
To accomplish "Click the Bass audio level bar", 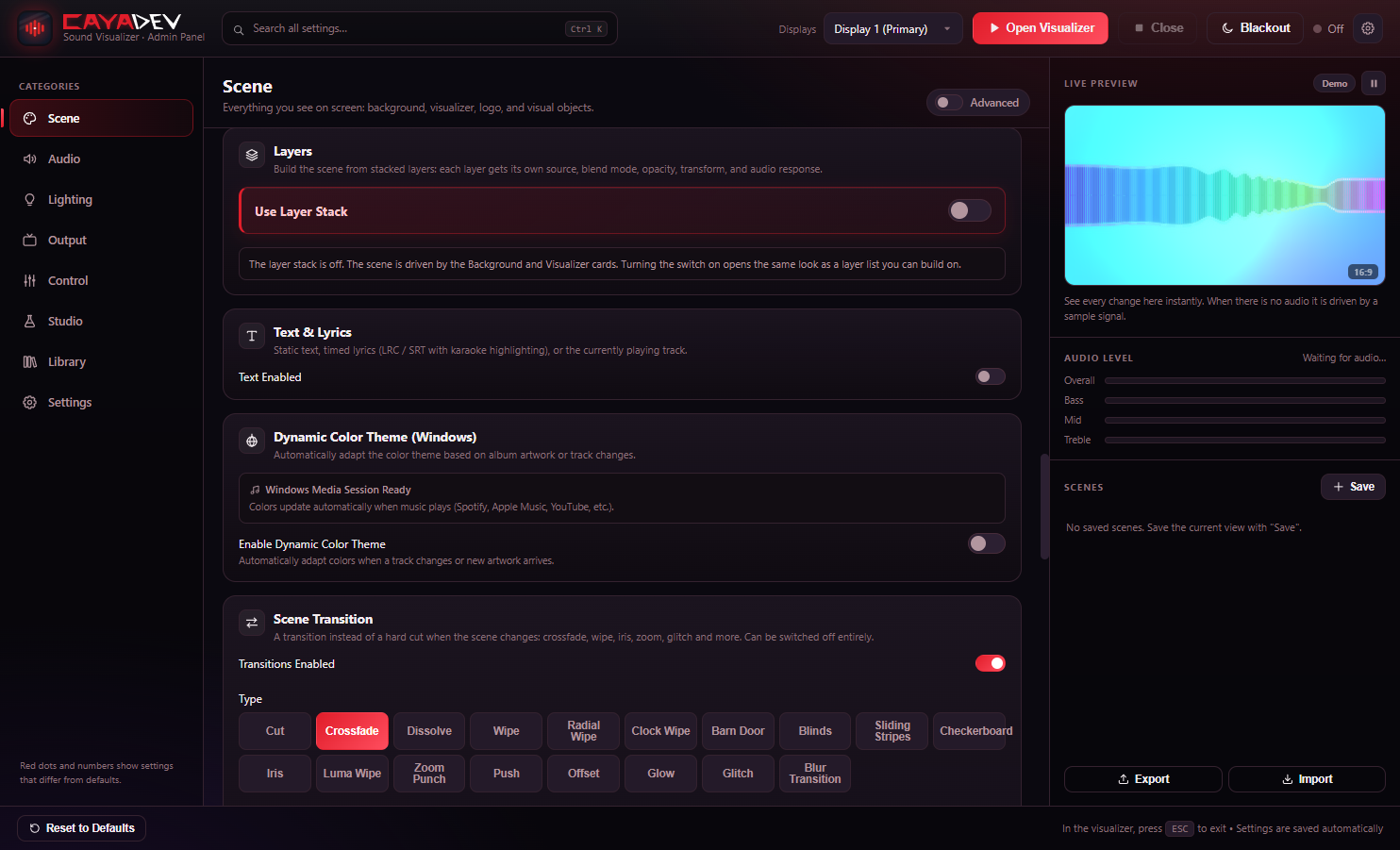I will click(1245, 401).
